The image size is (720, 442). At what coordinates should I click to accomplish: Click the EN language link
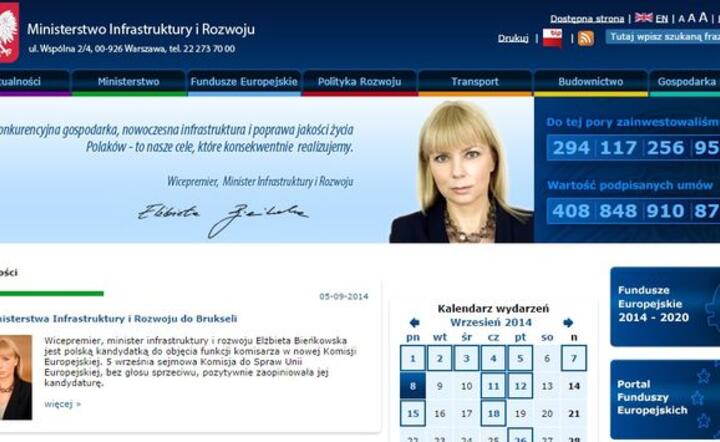(x=662, y=19)
